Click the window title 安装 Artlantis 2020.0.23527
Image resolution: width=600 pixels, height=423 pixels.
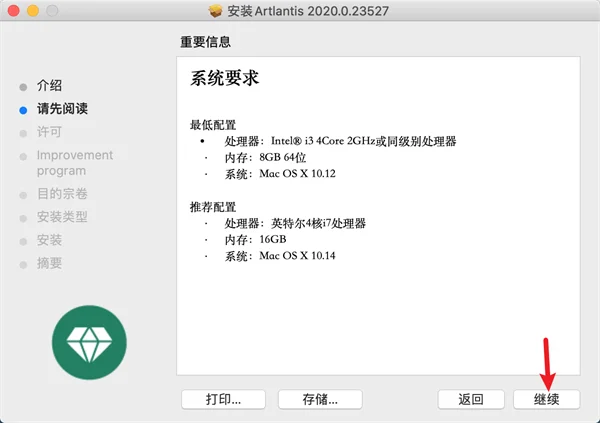(308, 11)
